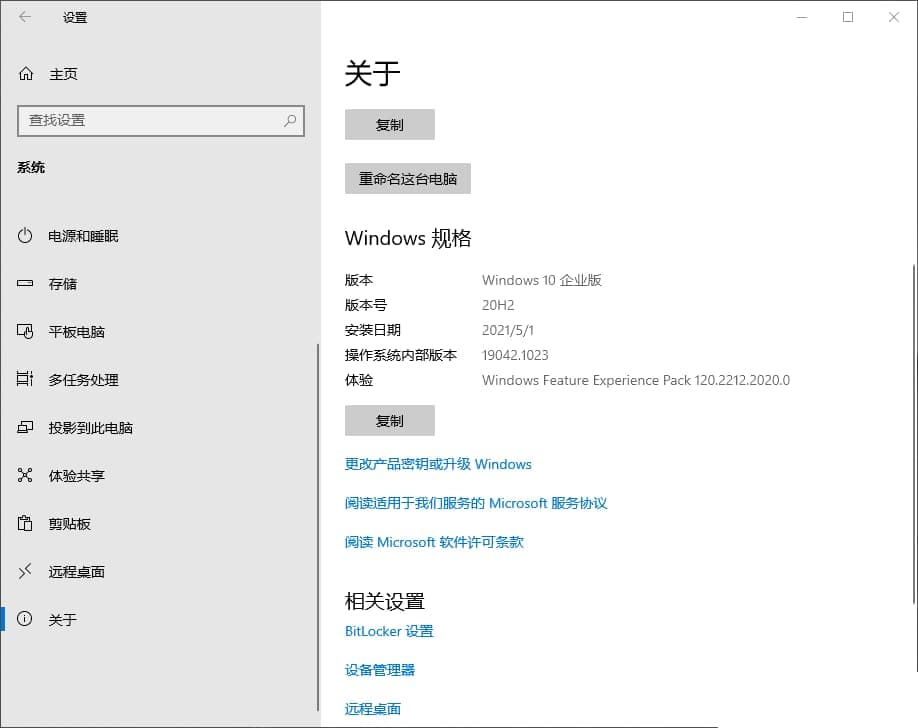Select 关于 in the sidebar
This screenshot has height=728, width=918.
(159, 619)
